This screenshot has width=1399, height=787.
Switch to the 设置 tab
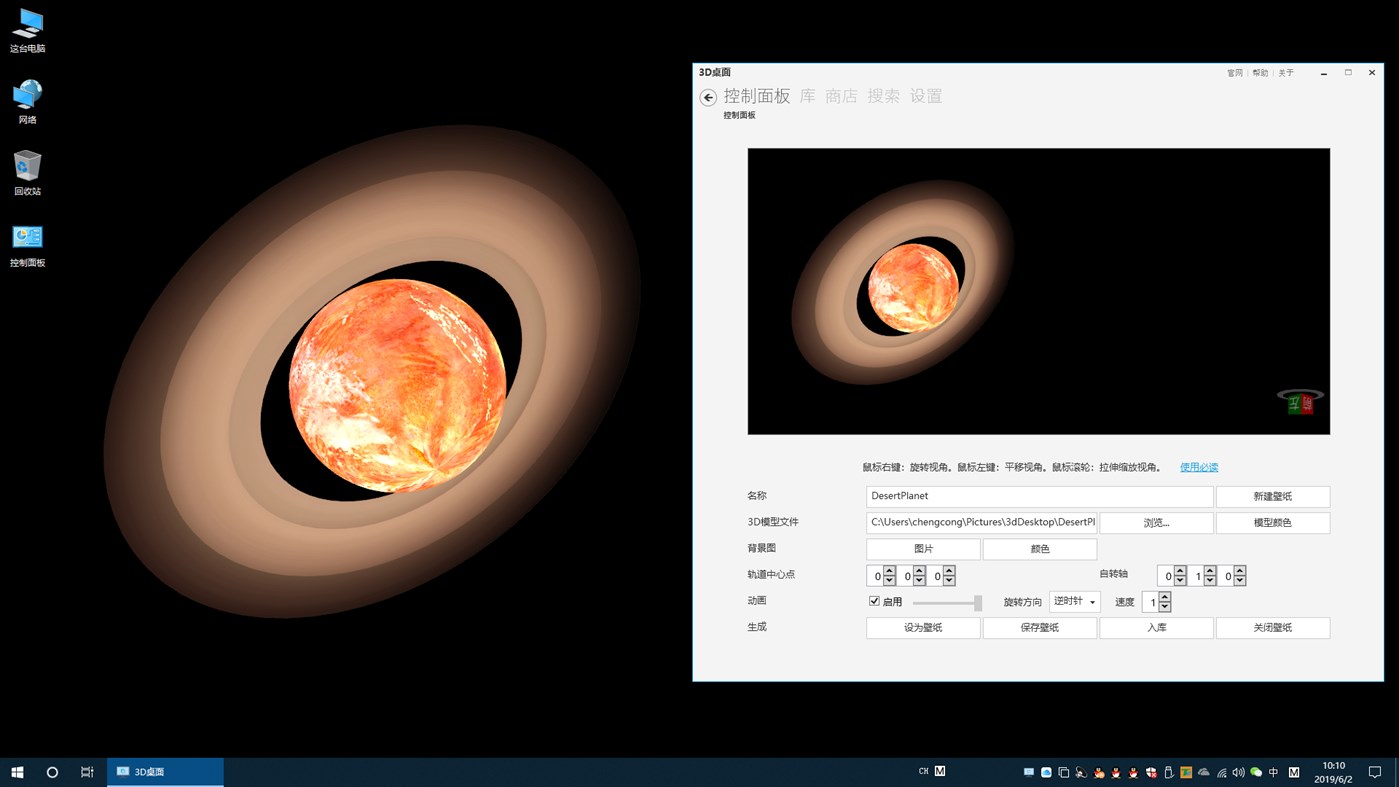926,96
